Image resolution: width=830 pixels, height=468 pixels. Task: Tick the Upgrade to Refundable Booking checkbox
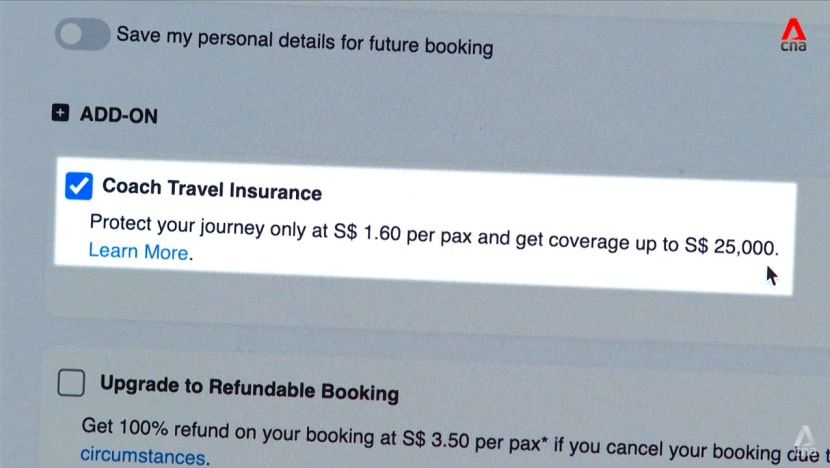pos(71,382)
